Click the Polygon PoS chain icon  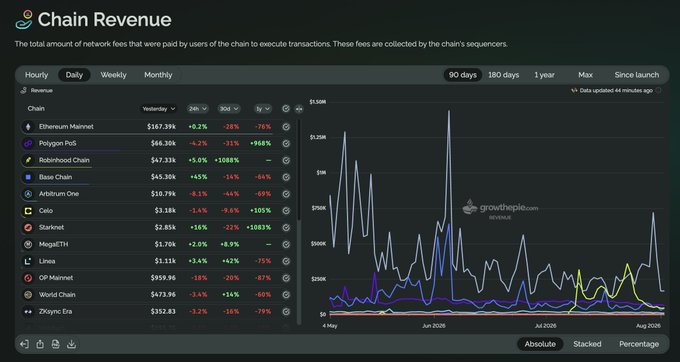click(29, 143)
